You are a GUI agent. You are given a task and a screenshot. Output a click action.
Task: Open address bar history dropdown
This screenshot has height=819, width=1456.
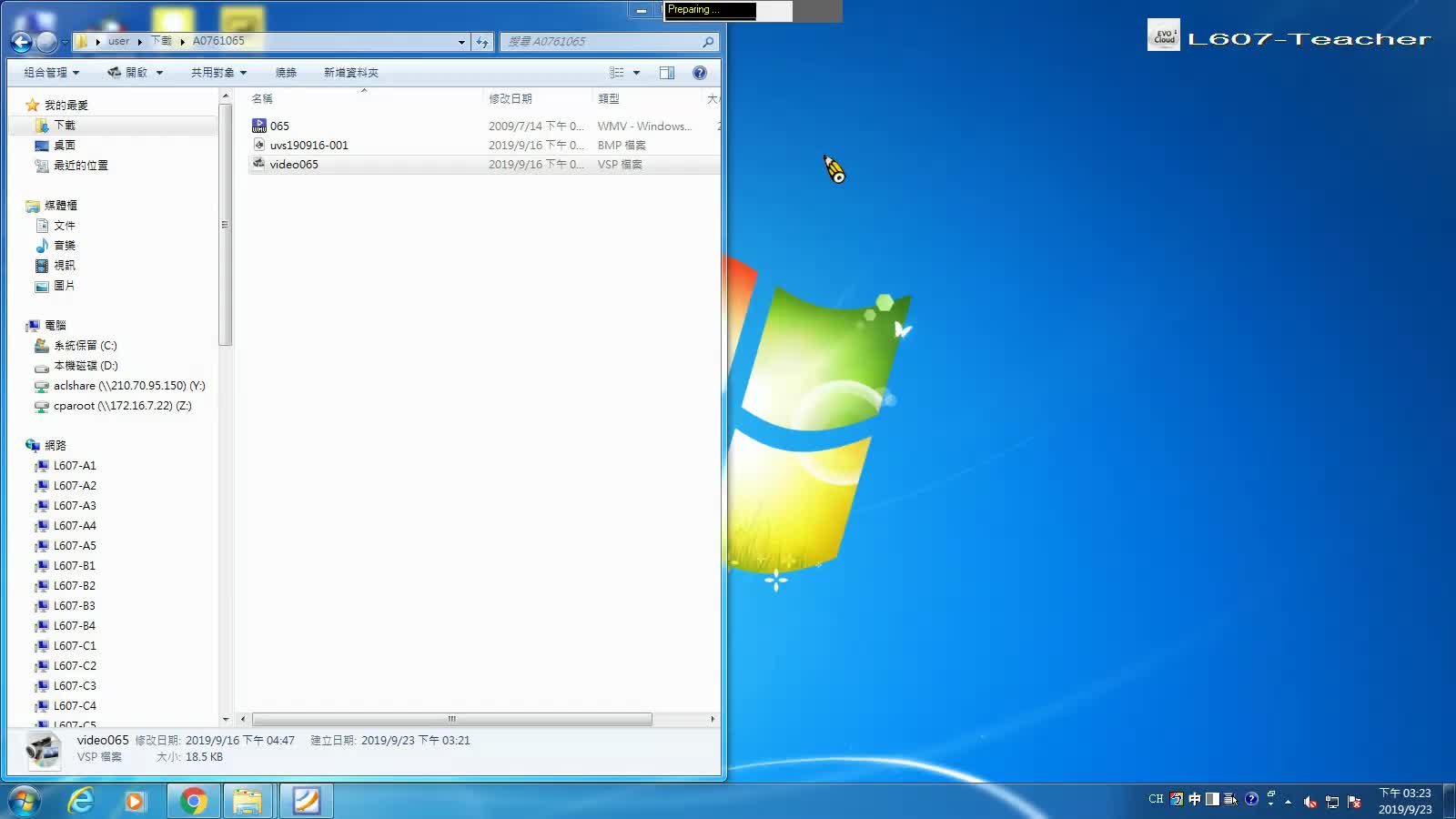pos(461,42)
